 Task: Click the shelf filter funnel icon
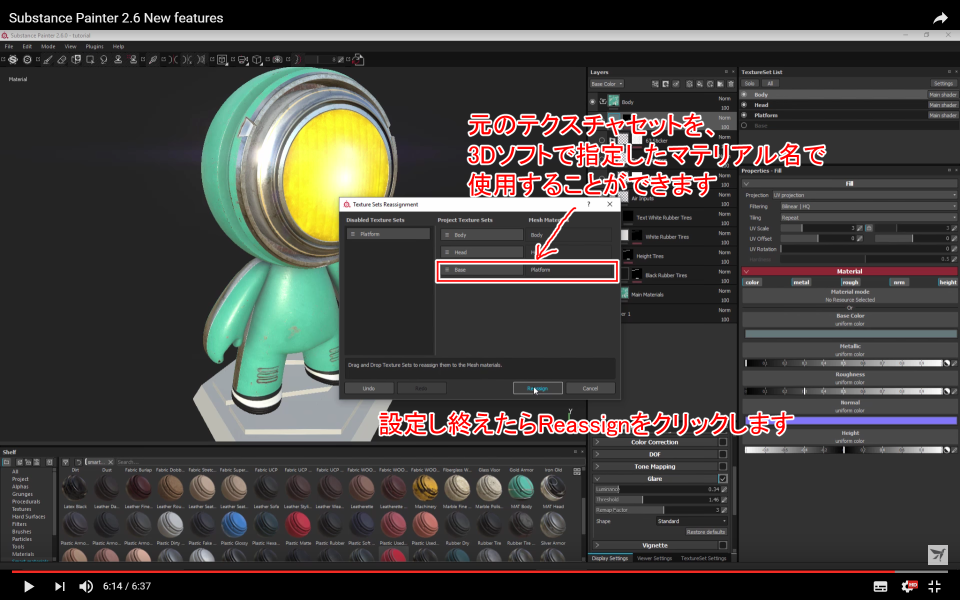[x=66, y=462]
